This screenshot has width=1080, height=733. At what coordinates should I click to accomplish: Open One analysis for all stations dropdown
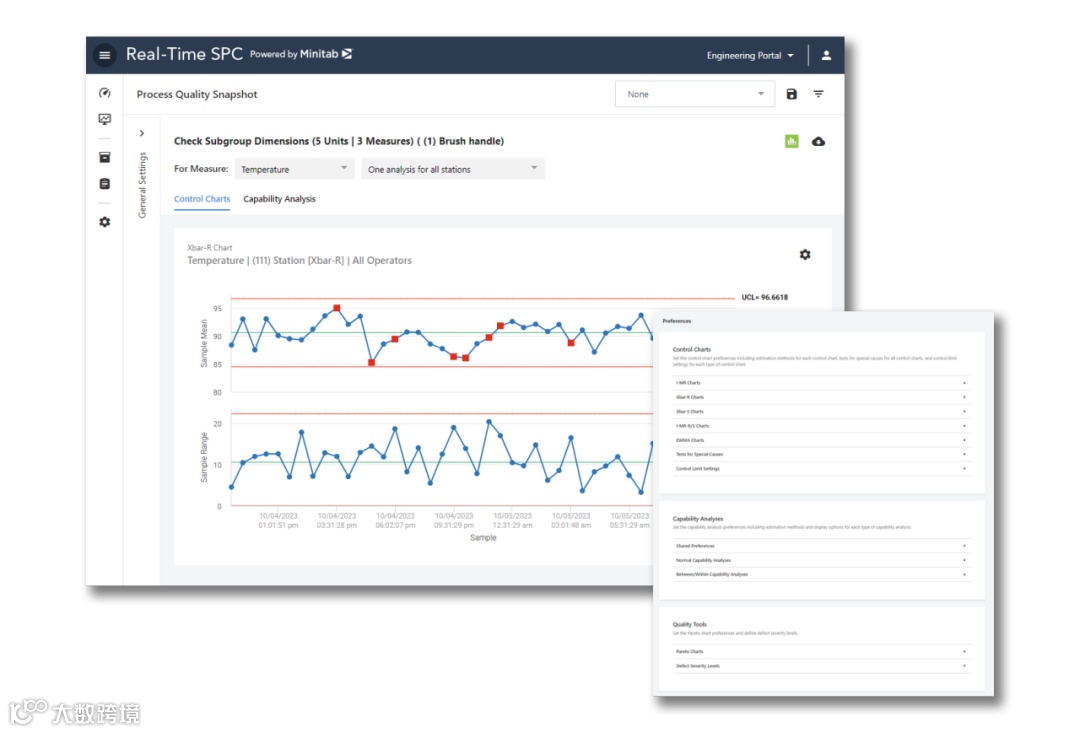point(453,169)
